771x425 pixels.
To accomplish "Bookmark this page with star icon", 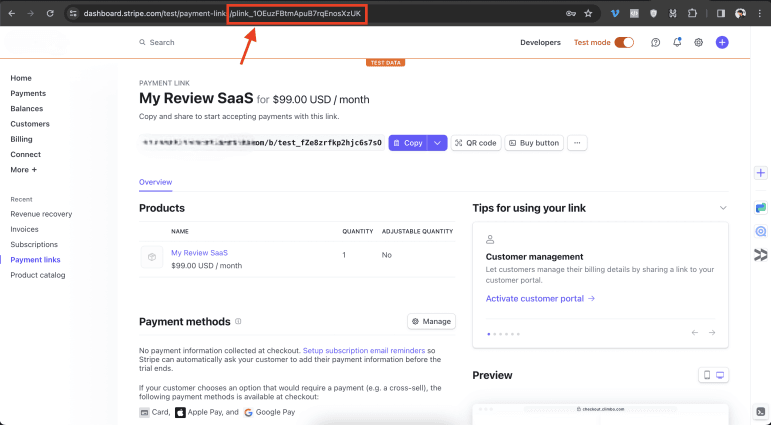I will click(588, 14).
